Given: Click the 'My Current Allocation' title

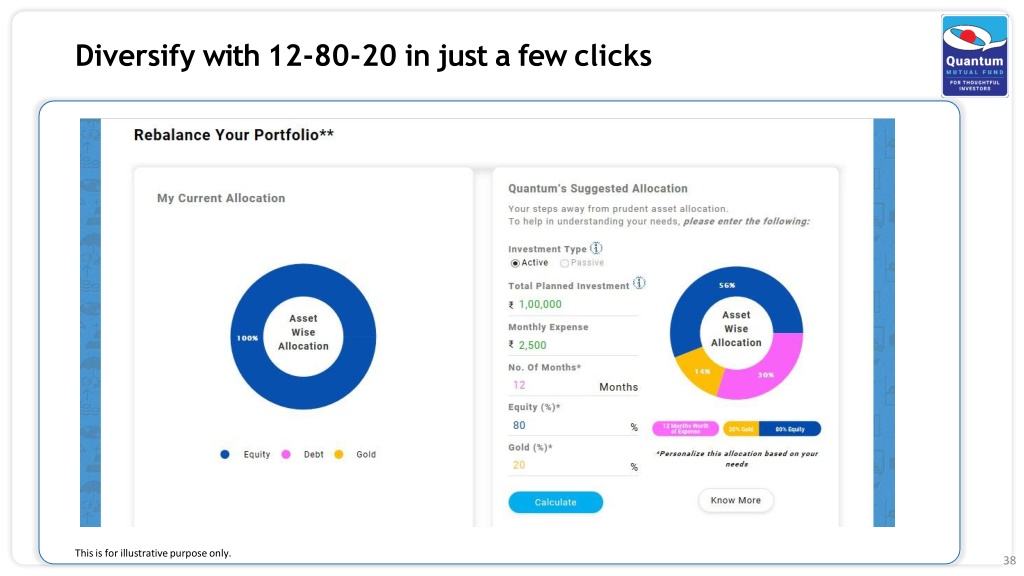Looking at the screenshot, I should pos(221,199).
